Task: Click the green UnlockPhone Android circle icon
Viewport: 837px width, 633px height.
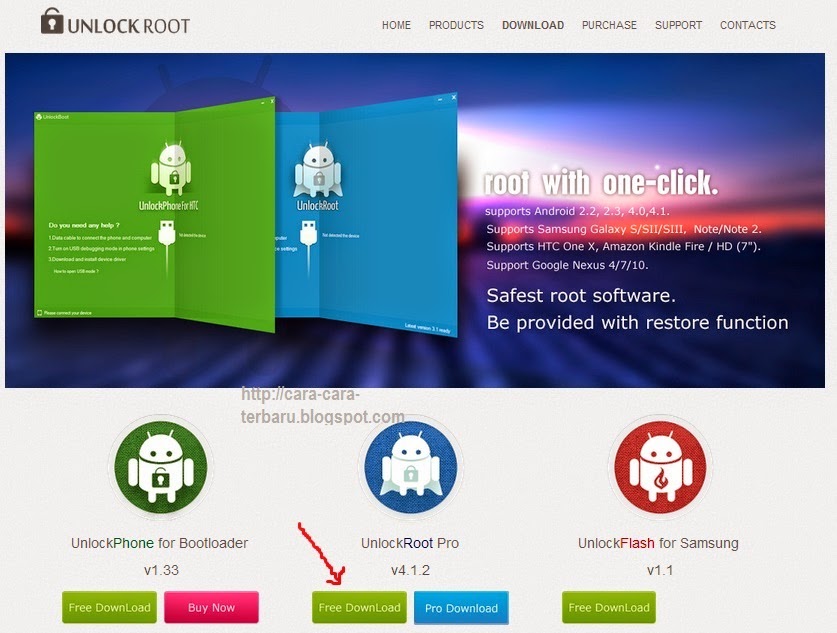Action: pos(161,468)
